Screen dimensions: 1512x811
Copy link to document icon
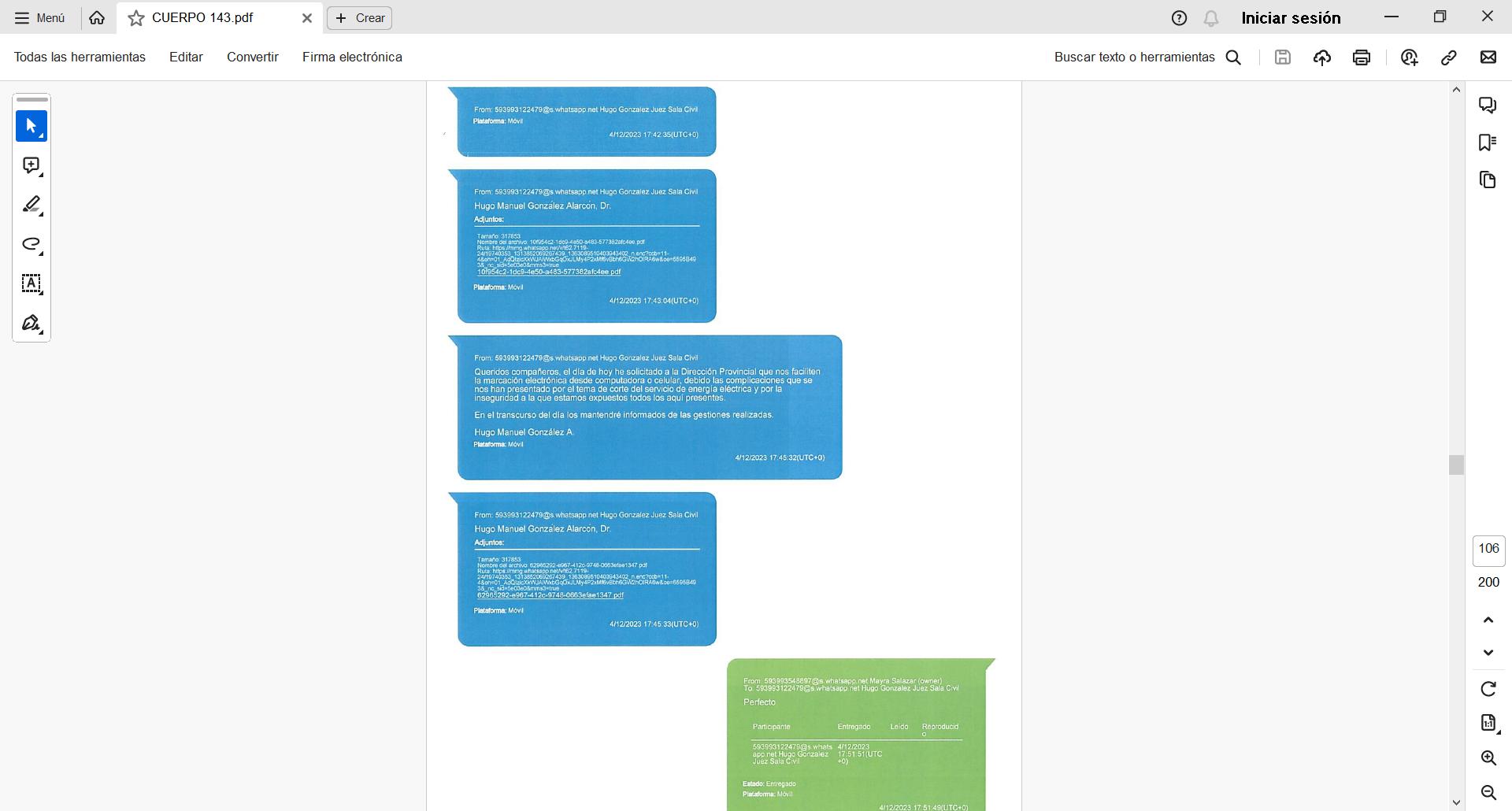1449,57
